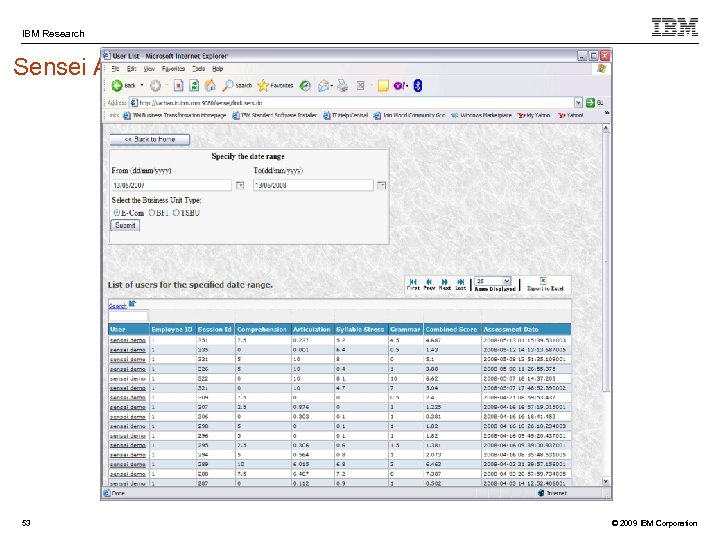Click the History icon in the toolbar
Screen dimensions: 720x540
tap(305, 86)
